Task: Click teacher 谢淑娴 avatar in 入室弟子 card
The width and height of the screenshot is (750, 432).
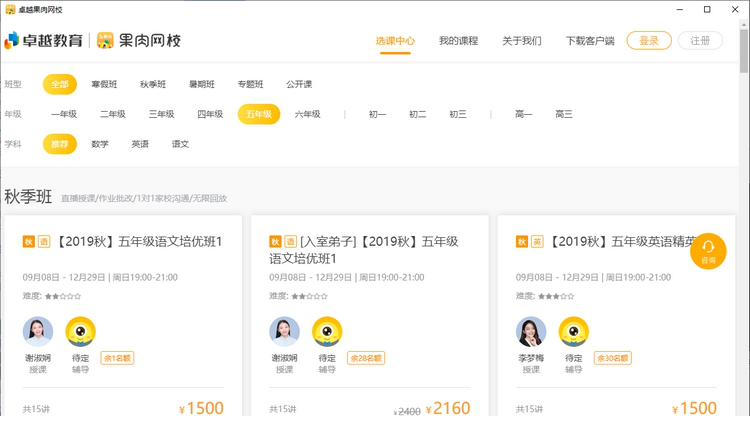Action: point(285,332)
